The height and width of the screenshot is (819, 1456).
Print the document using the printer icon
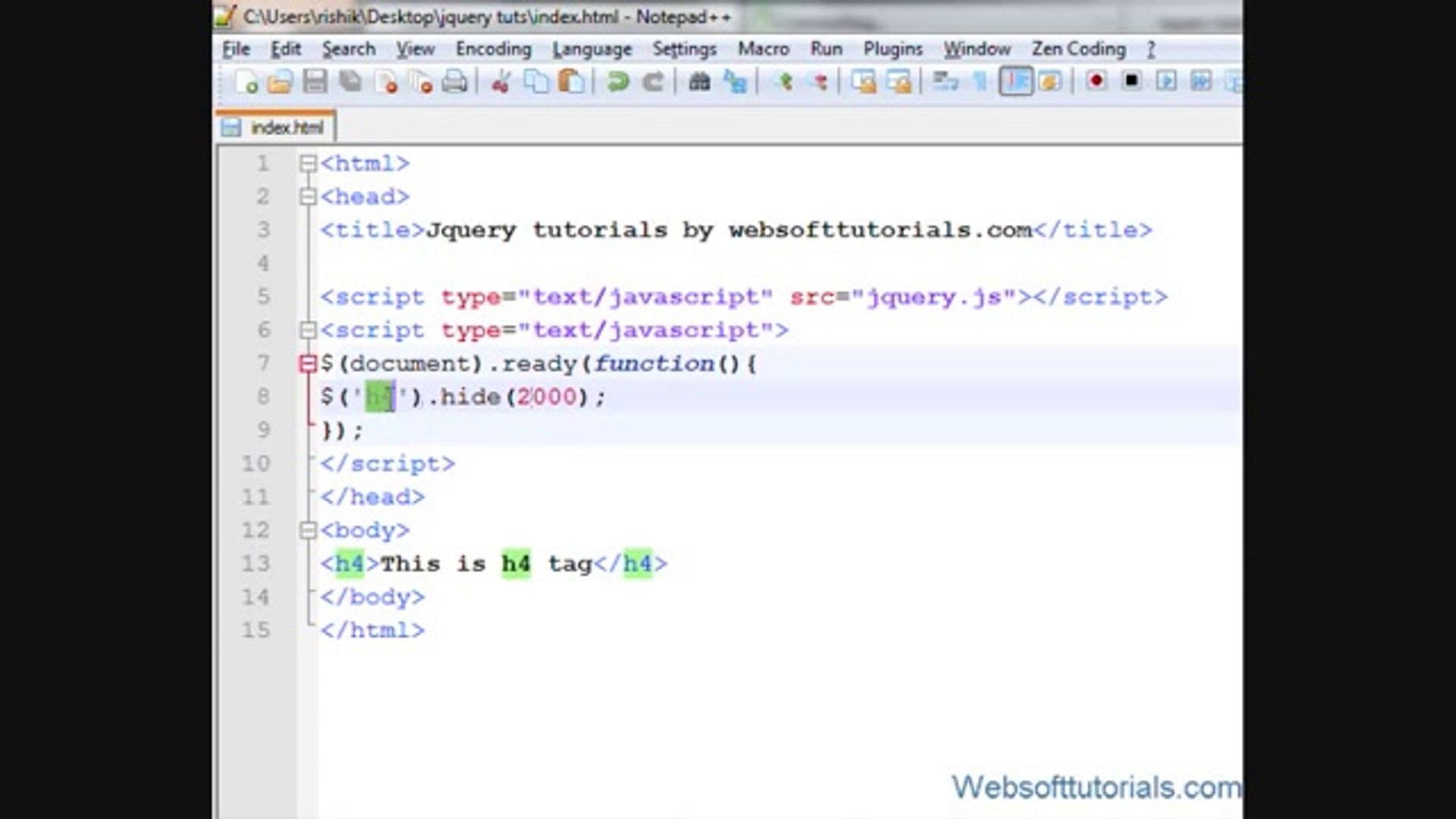(455, 82)
